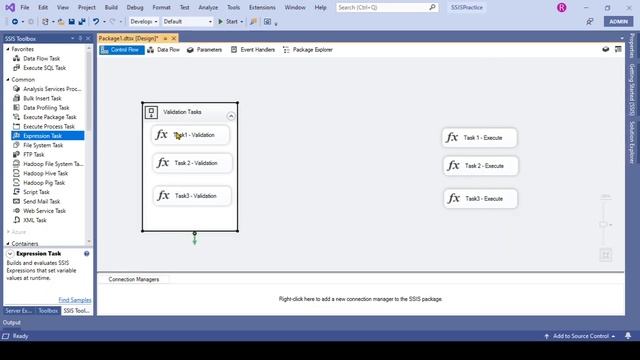Switch to the Event Handlers tab

pos(253,49)
